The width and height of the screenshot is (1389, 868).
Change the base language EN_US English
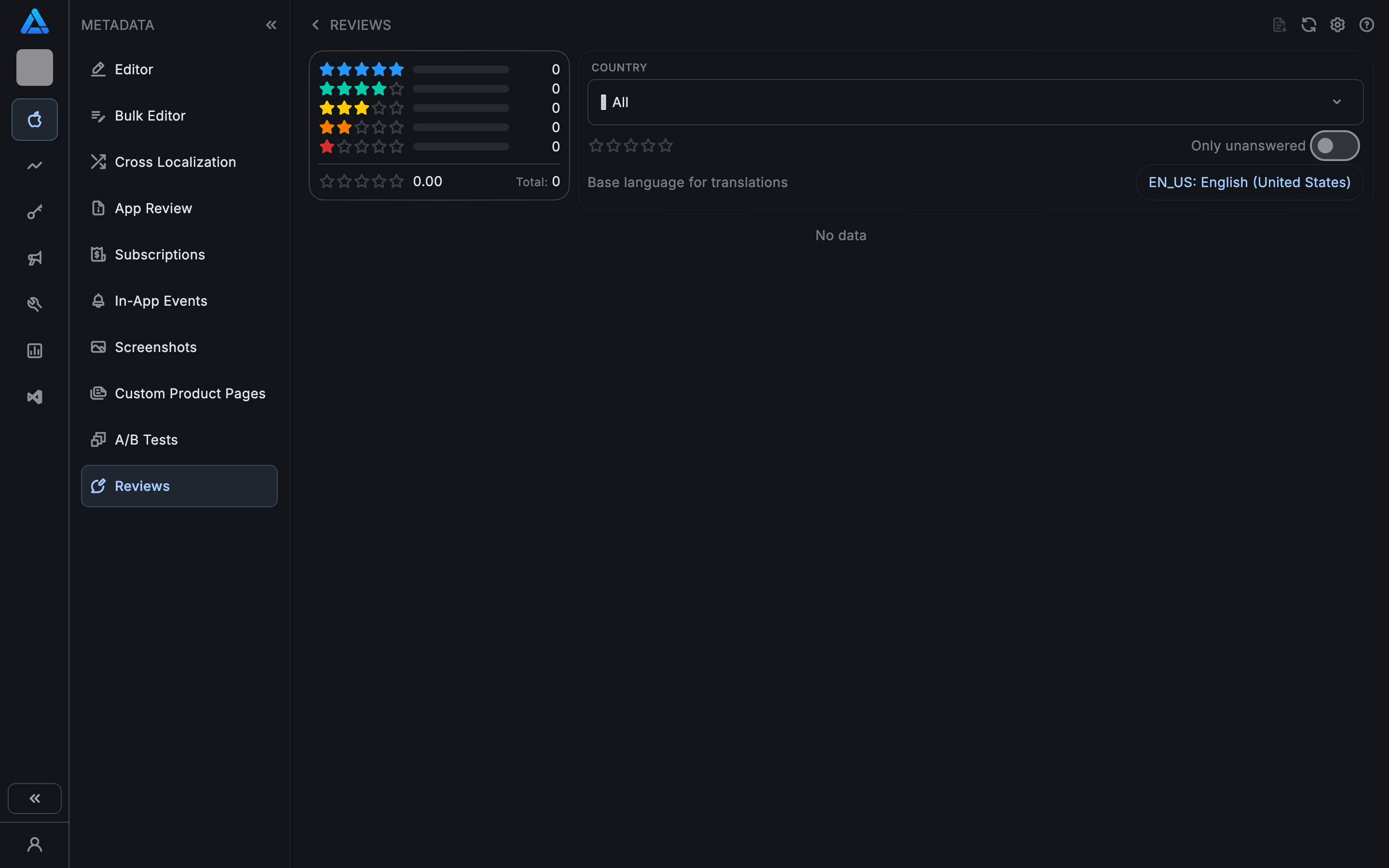[x=1249, y=182]
